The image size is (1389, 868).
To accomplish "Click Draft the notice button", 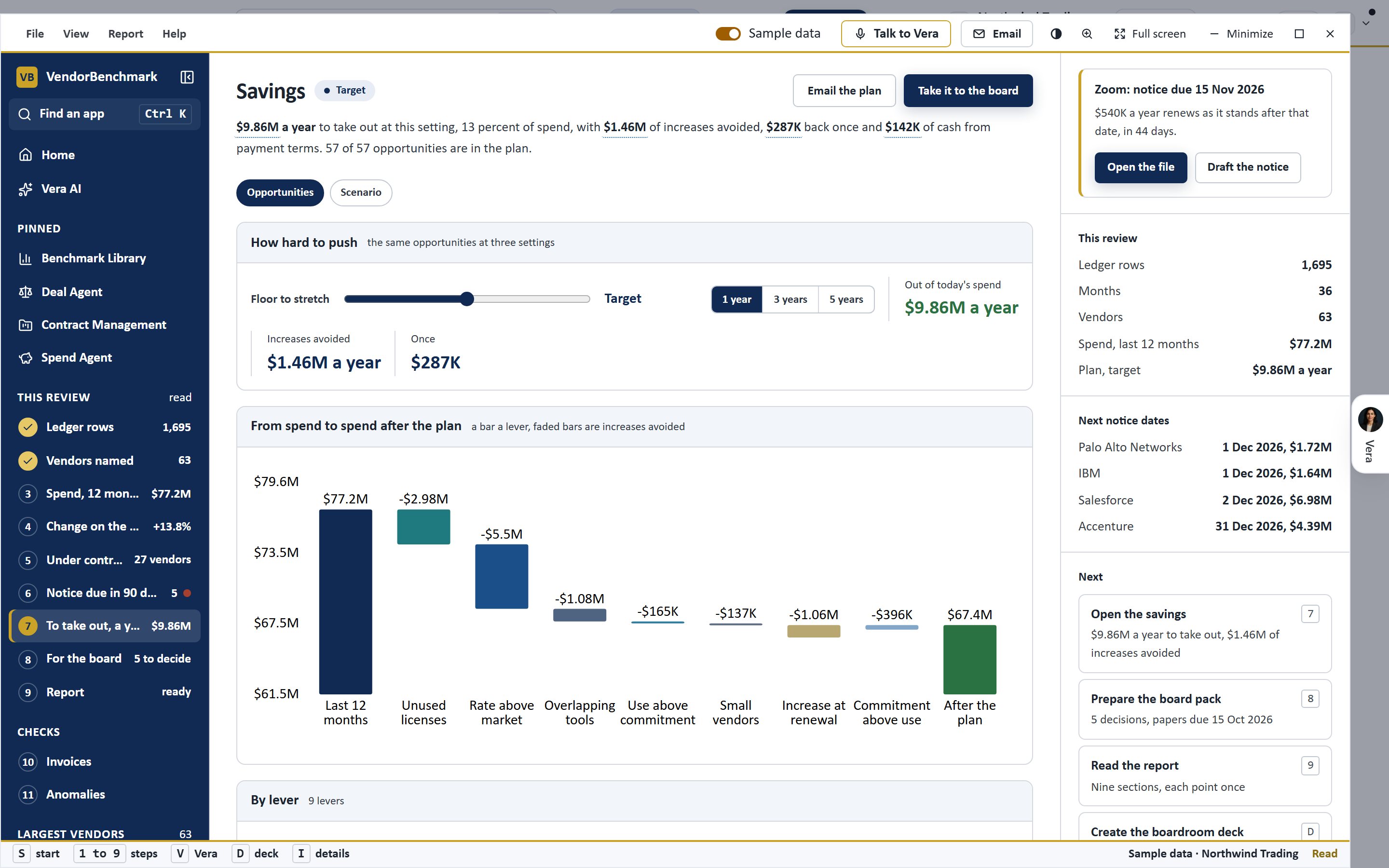I will point(1248,167).
